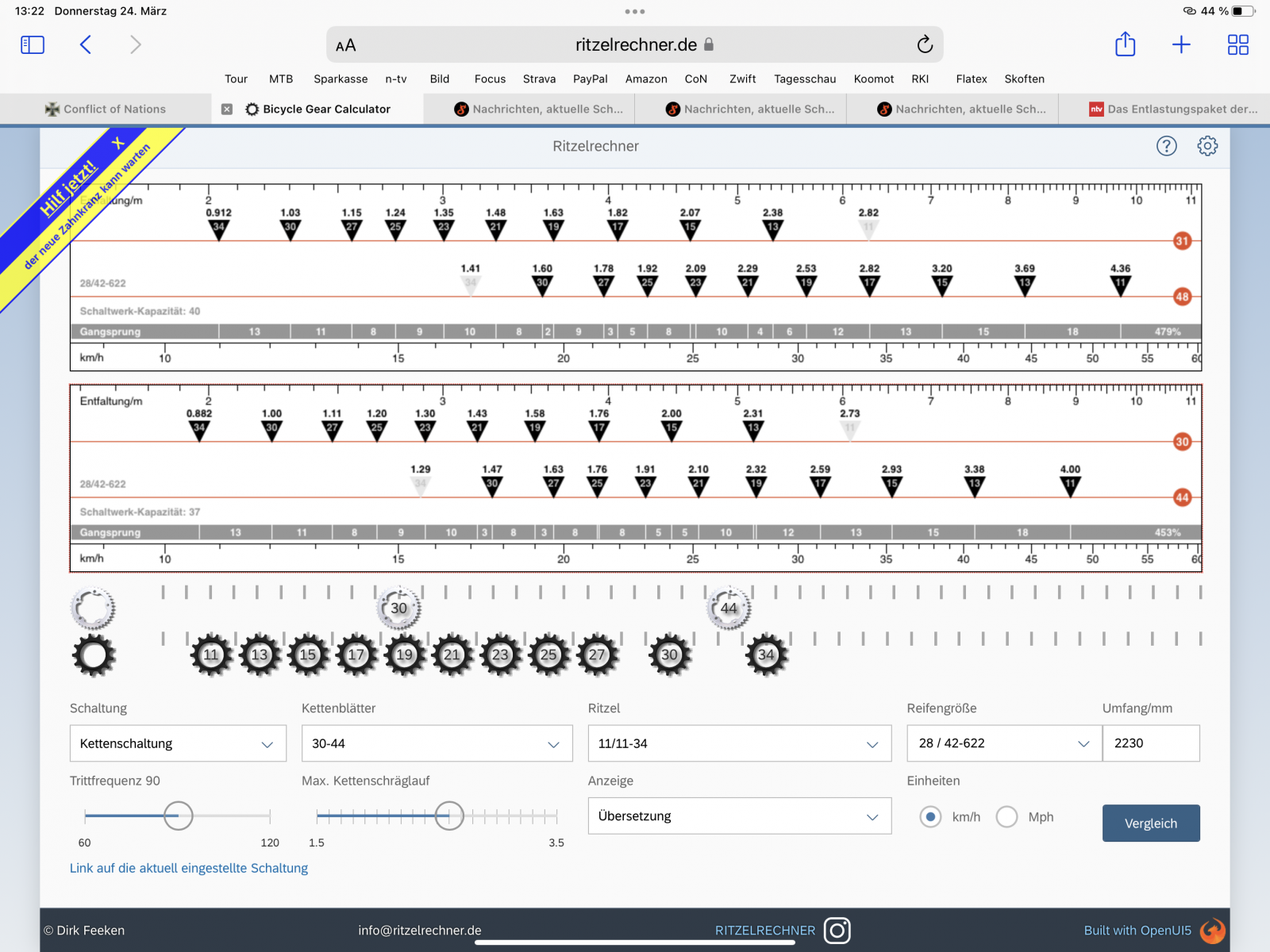Open the Komoot bookmark
This screenshot has height=952, width=1270.
coord(874,79)
